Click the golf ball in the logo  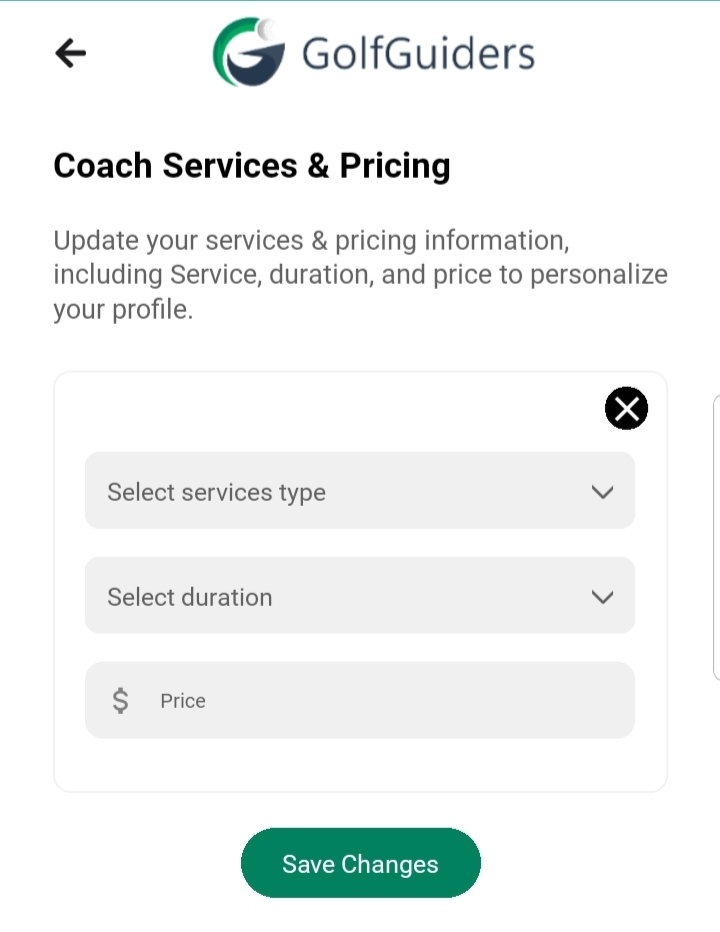coord(267,31)
